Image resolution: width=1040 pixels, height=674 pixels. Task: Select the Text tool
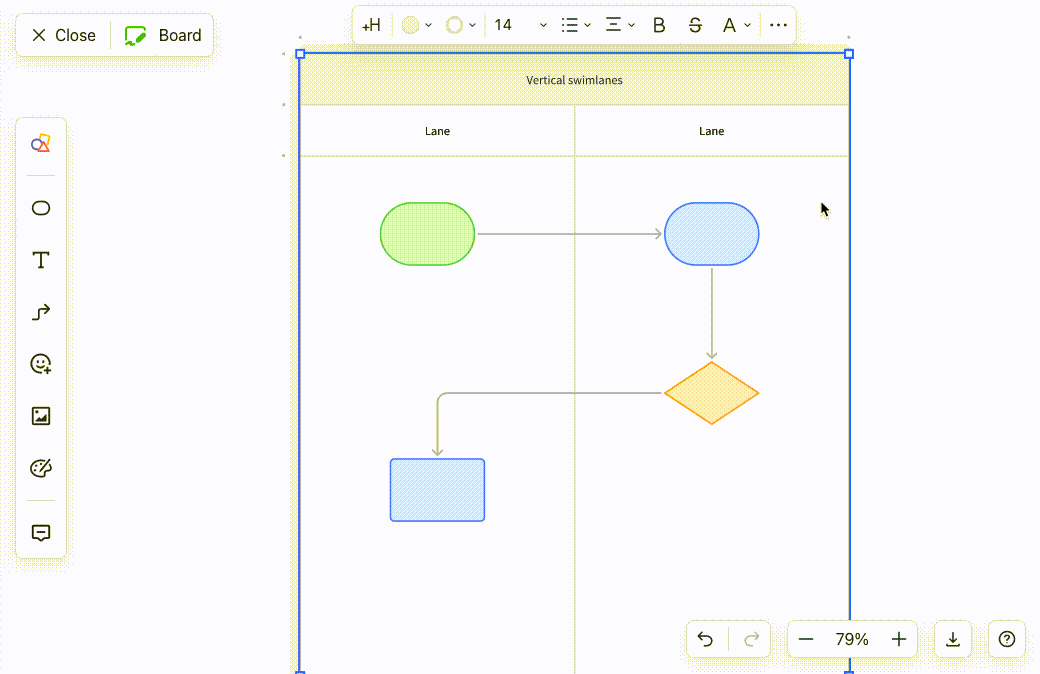(40, 260)
